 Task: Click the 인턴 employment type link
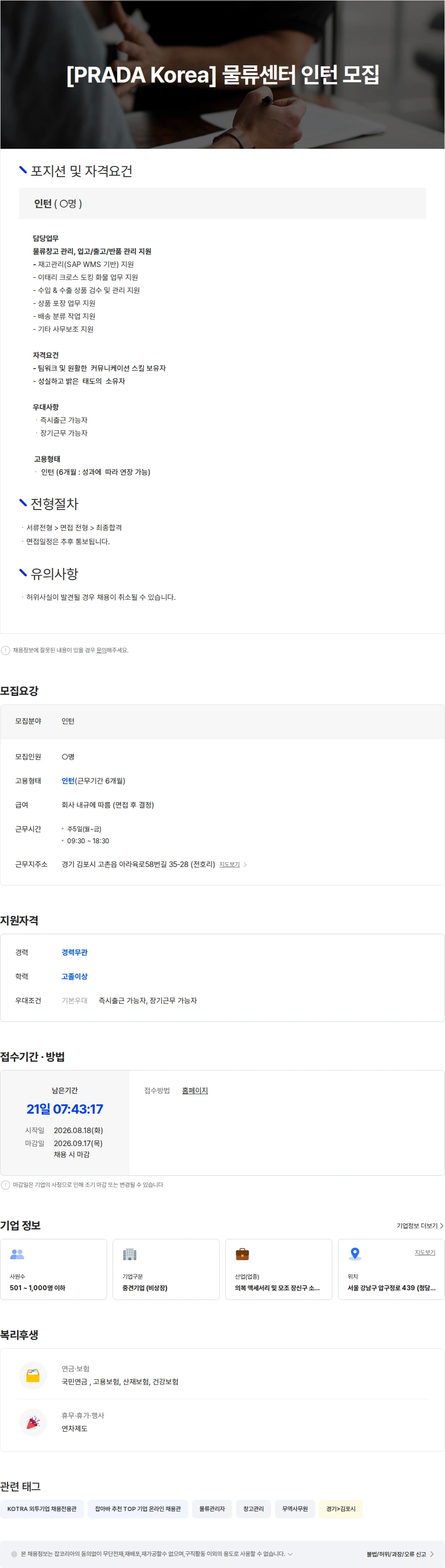click(x=68, y=780)
